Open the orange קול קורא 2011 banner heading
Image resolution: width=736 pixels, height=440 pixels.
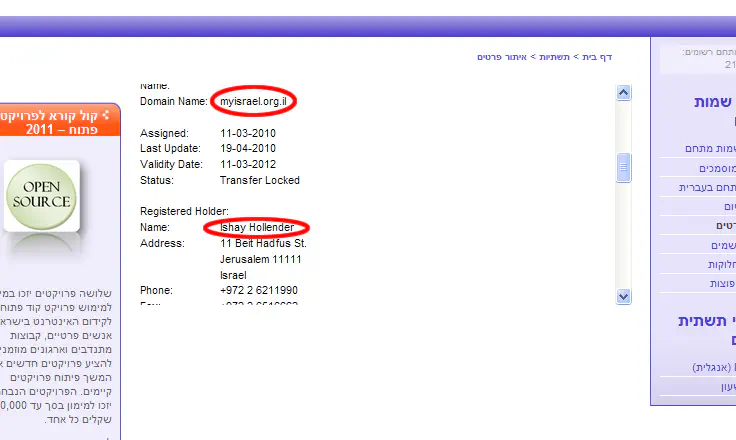(60, 121)
